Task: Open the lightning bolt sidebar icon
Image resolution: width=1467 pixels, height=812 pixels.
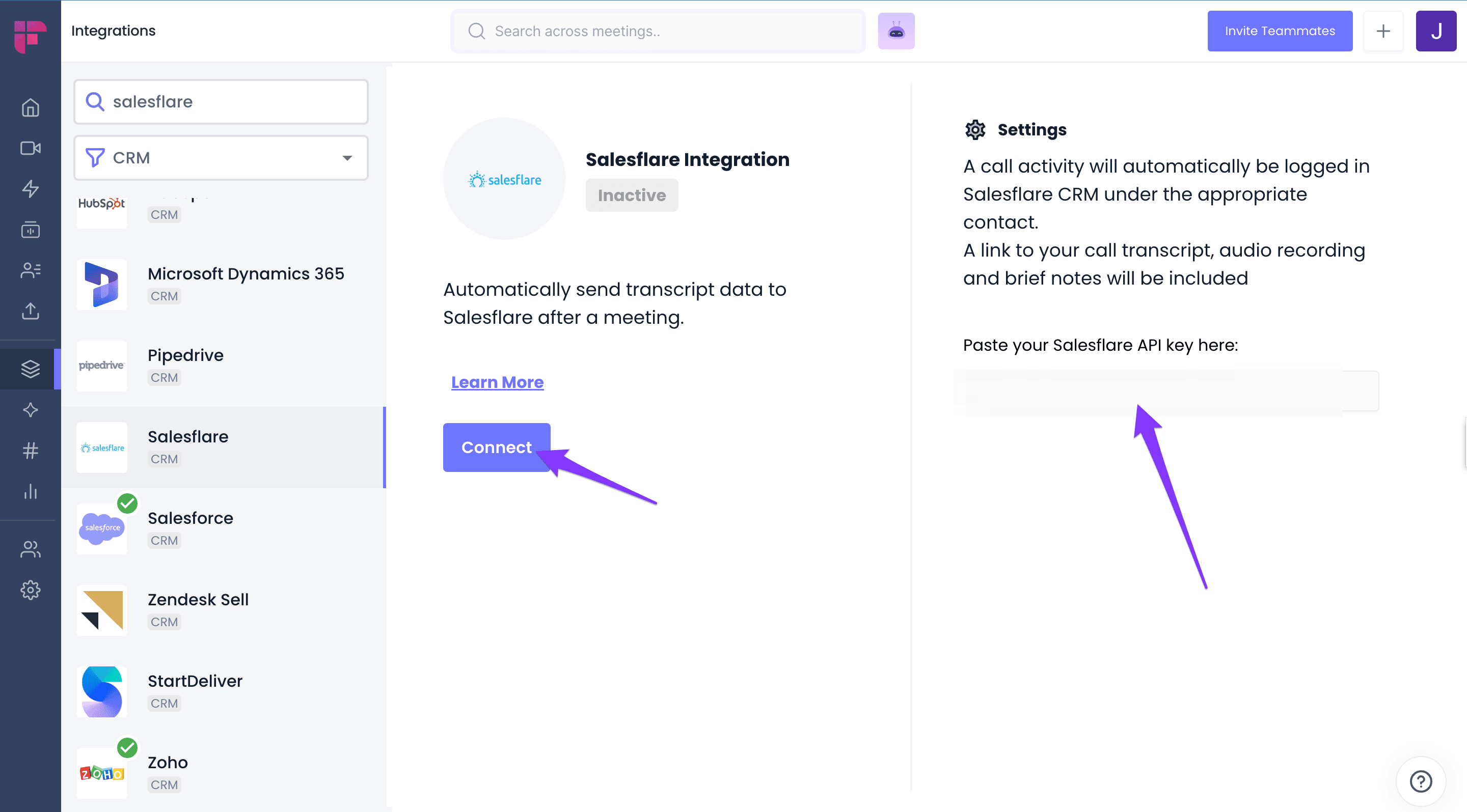Action: [x=30, y=189]
